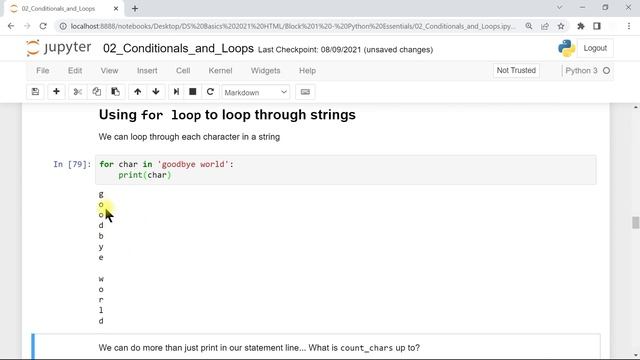Copy selected cells icon
This screenshot has height=360, width=640.
pyautogui.click(x=96, y=92)
